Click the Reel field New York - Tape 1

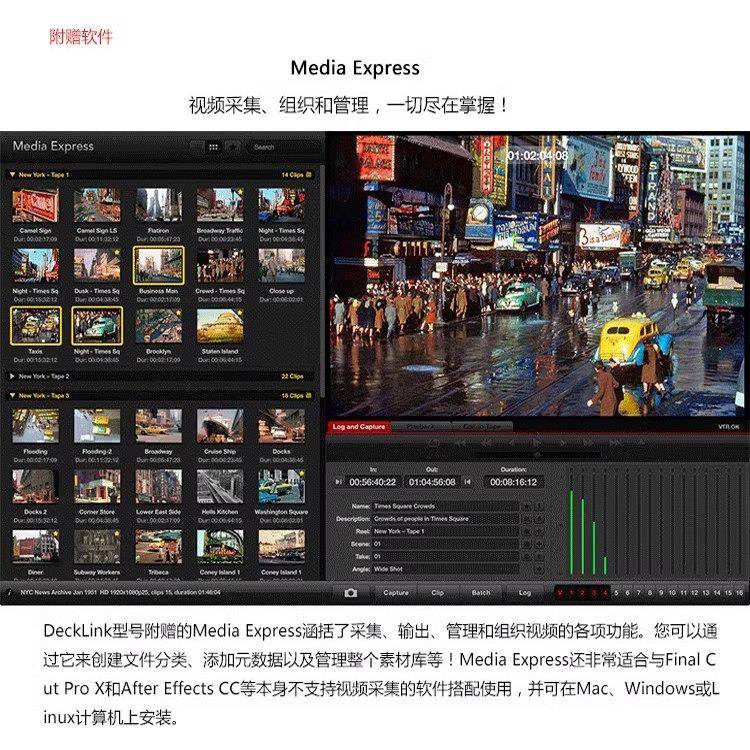[x=445, y=531]
